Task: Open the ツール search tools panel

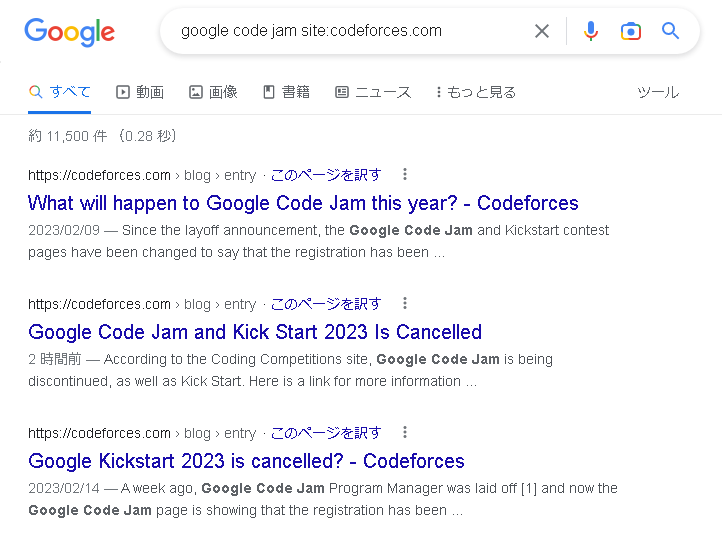Action: tap(657, 92)
